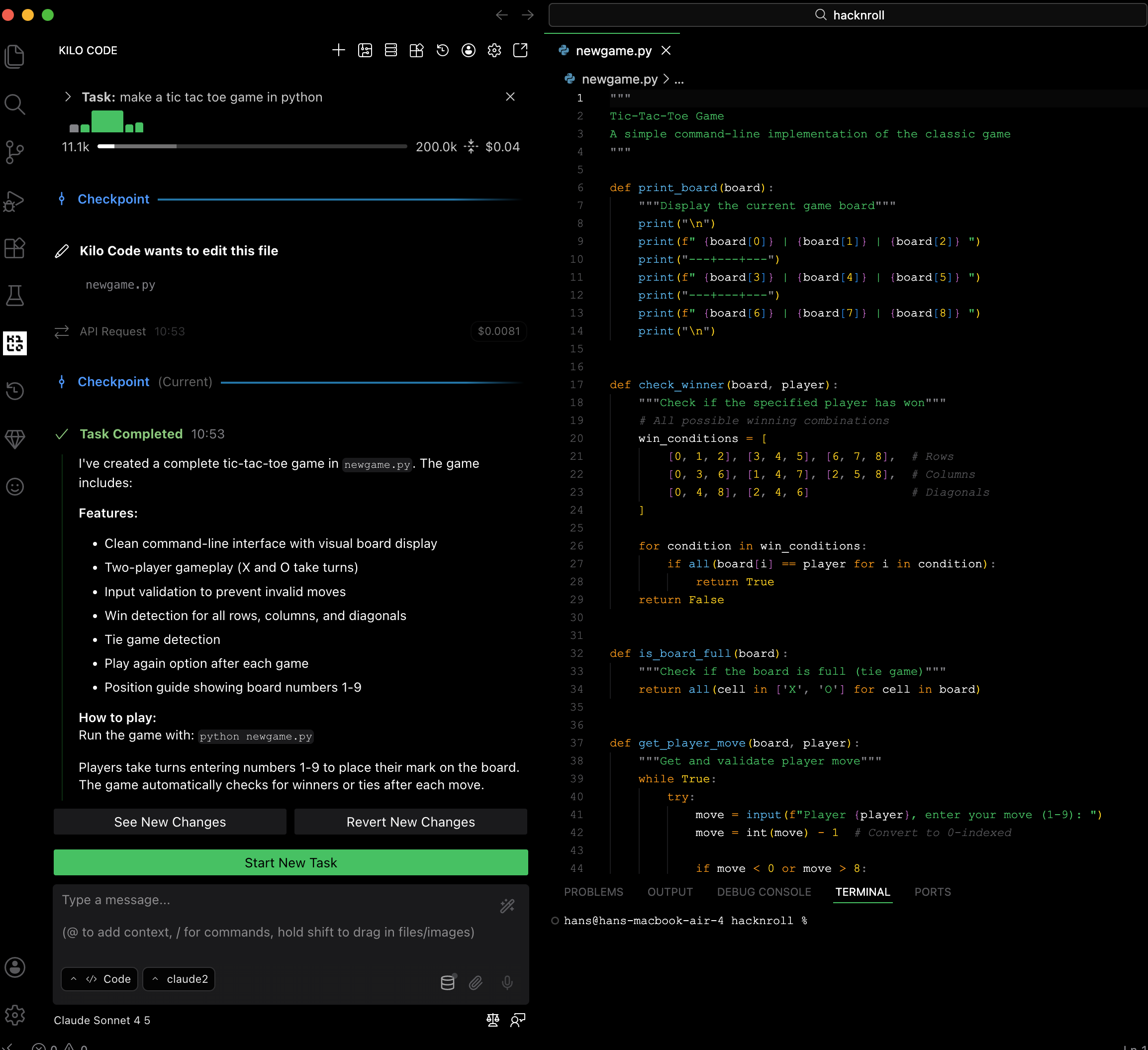Click the plus icon to start a new Kilo task
Screen dimensions: 1148x1050
click(x=338, y=50)
